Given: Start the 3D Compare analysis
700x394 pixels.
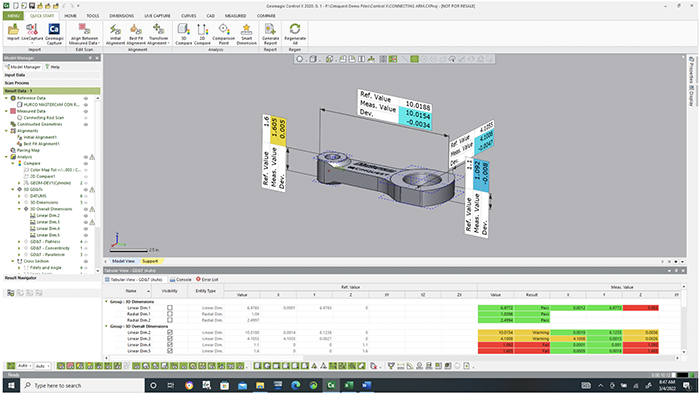Looking at the screenshot, I should (183, 34).
